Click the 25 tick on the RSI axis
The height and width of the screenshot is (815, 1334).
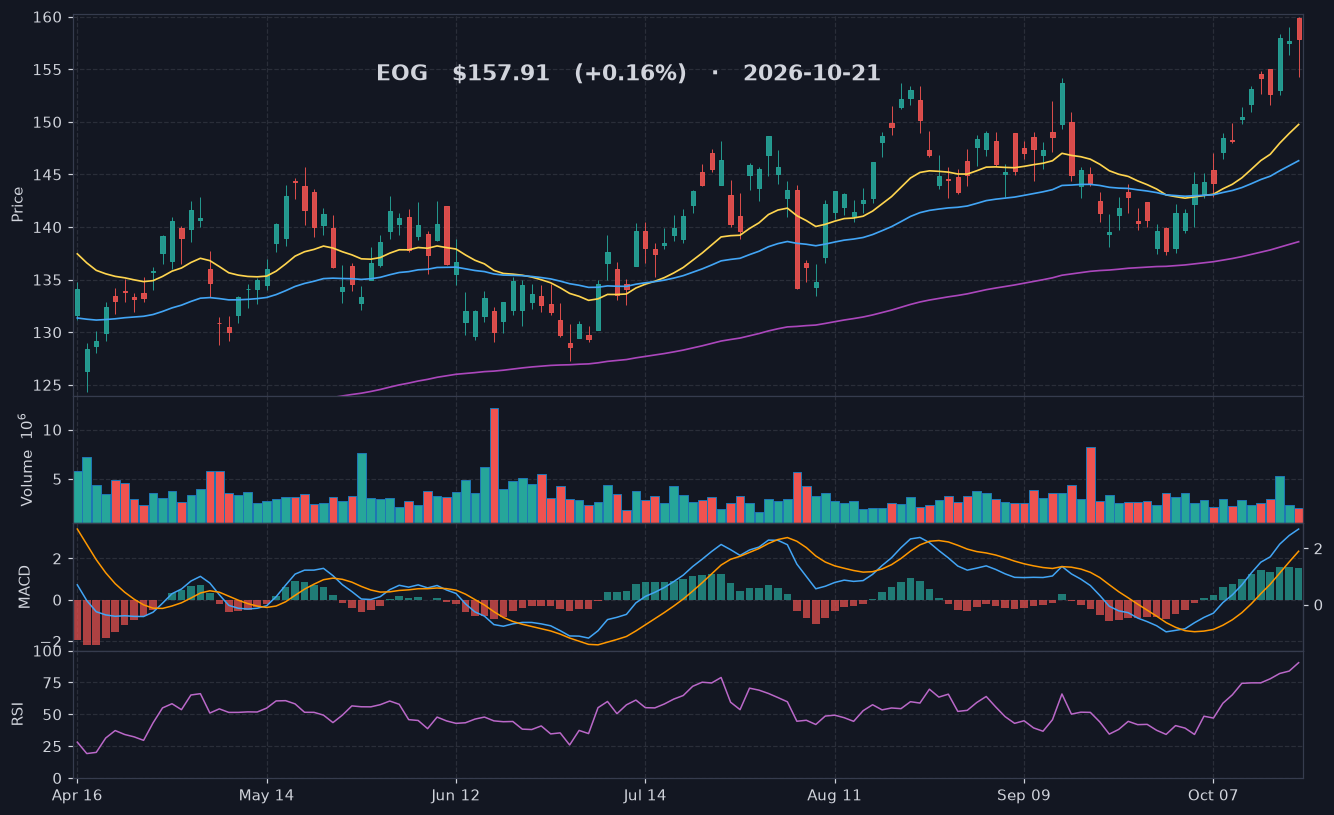(x=53, y=747)
